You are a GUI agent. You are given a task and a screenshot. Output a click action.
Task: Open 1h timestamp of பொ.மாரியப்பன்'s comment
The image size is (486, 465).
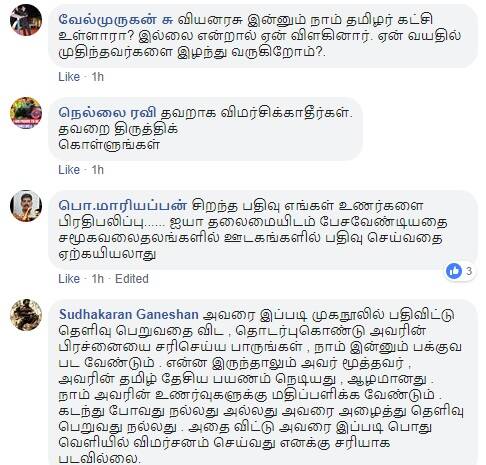[98, 279]
